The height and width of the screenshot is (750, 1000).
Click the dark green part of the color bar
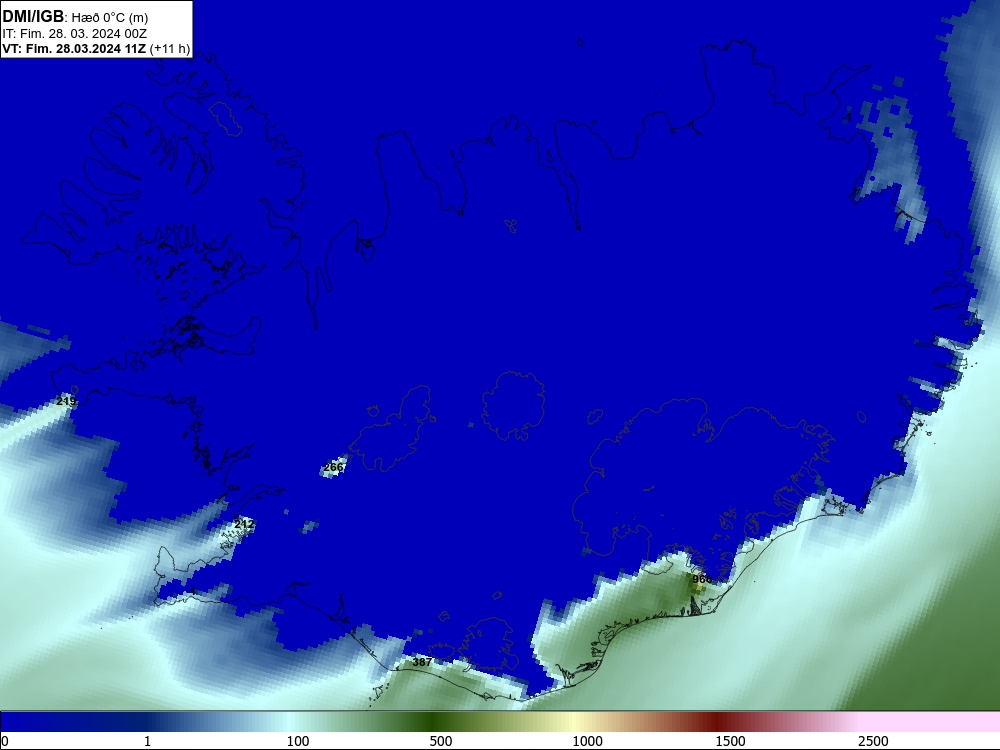[434, 722]
